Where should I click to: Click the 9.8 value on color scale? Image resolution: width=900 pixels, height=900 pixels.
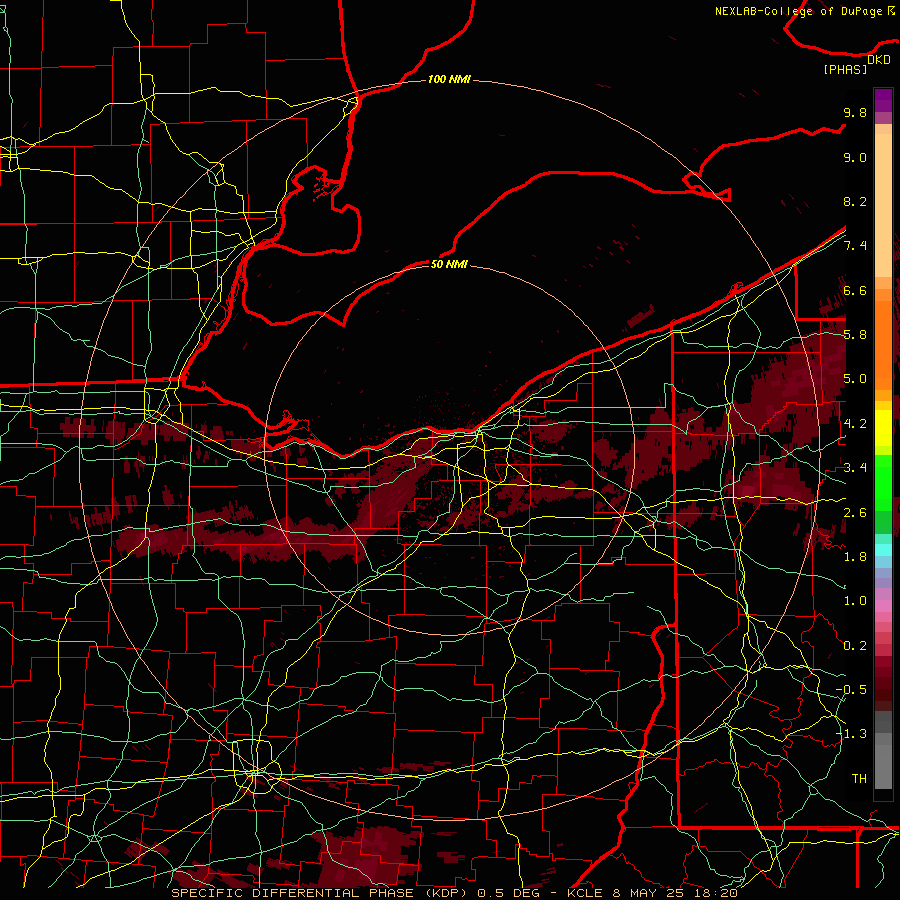pyautogui.click(x=855, y=112)
